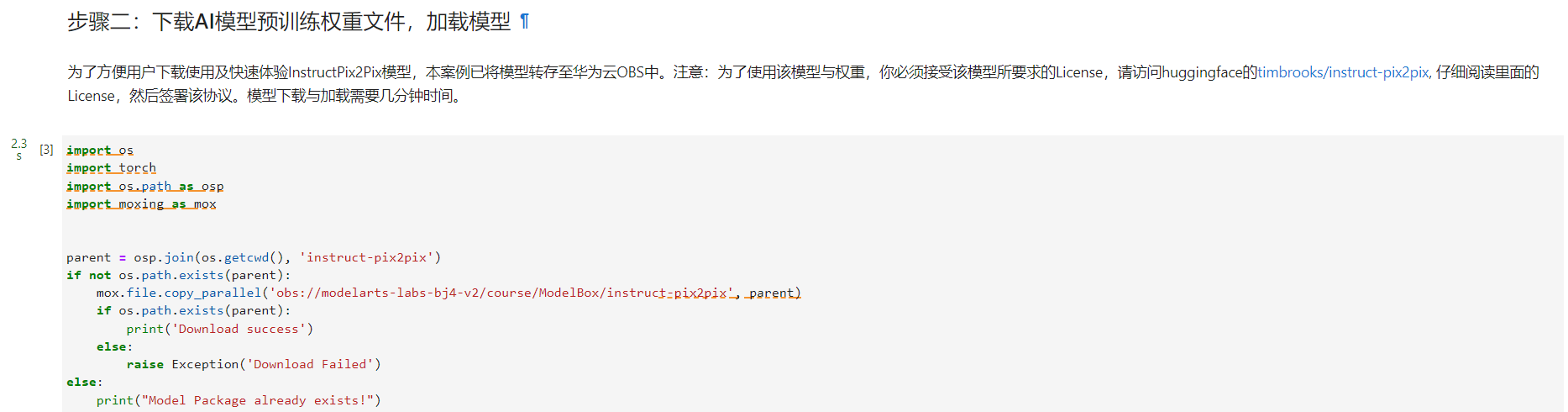This screenshot has height=412, width=1568.
Task: Click the final unindented 'else:' line
Action: pos(84,383)
